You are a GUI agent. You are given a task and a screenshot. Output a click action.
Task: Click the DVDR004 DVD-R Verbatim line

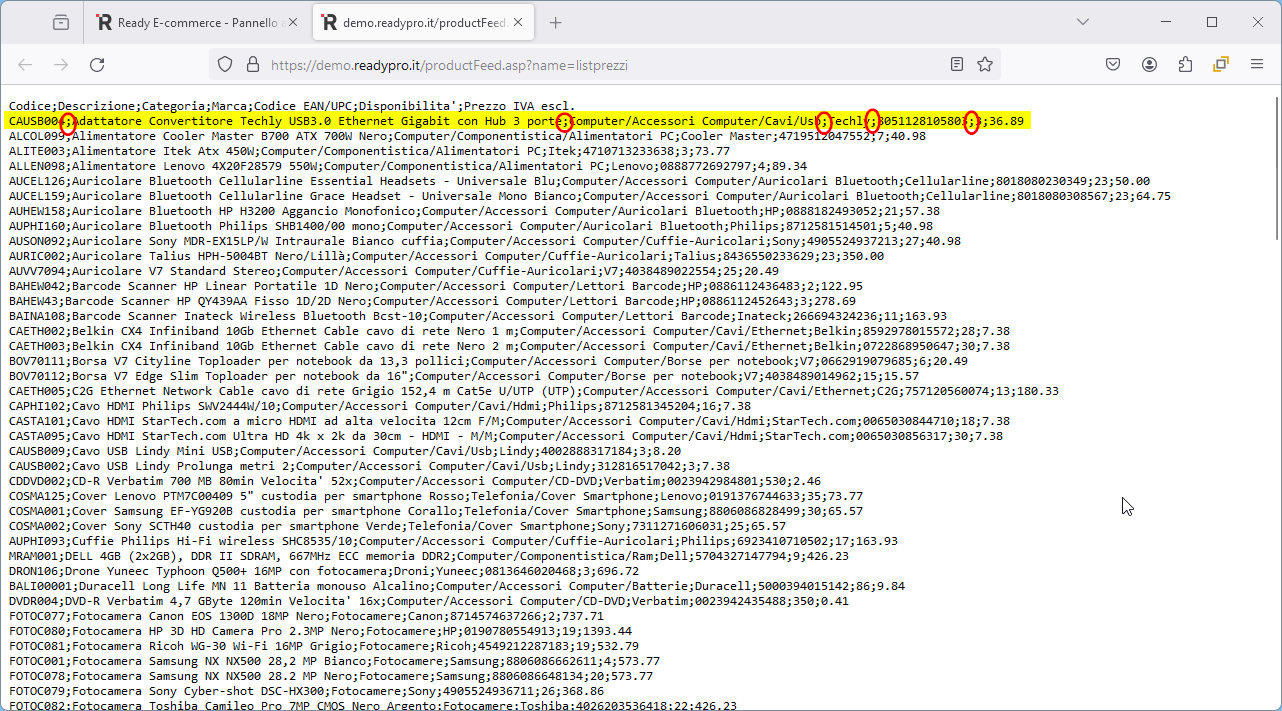pyautogui.click(x=428, y=601)
